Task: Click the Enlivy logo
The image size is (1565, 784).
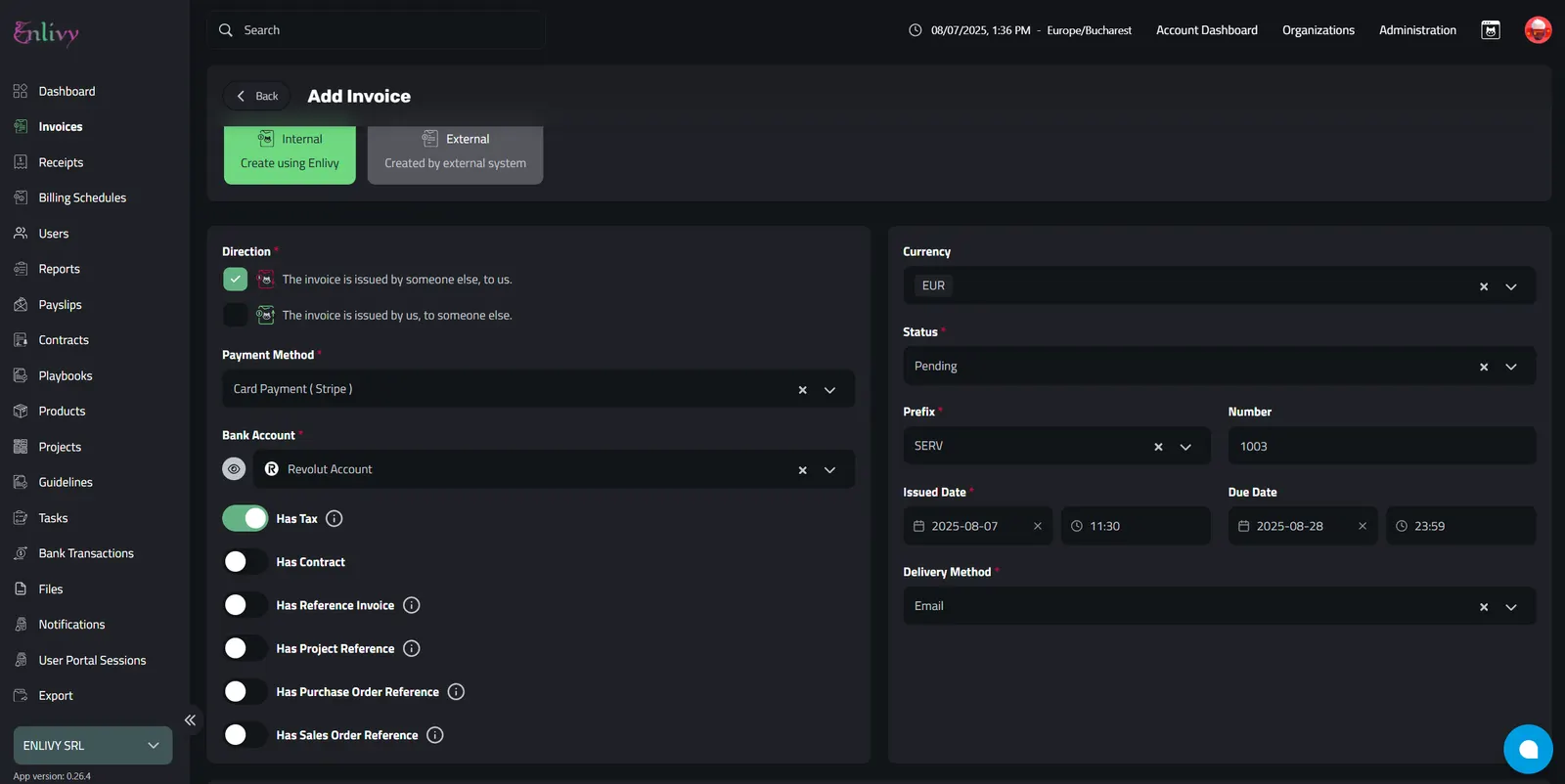Action: 46,33
